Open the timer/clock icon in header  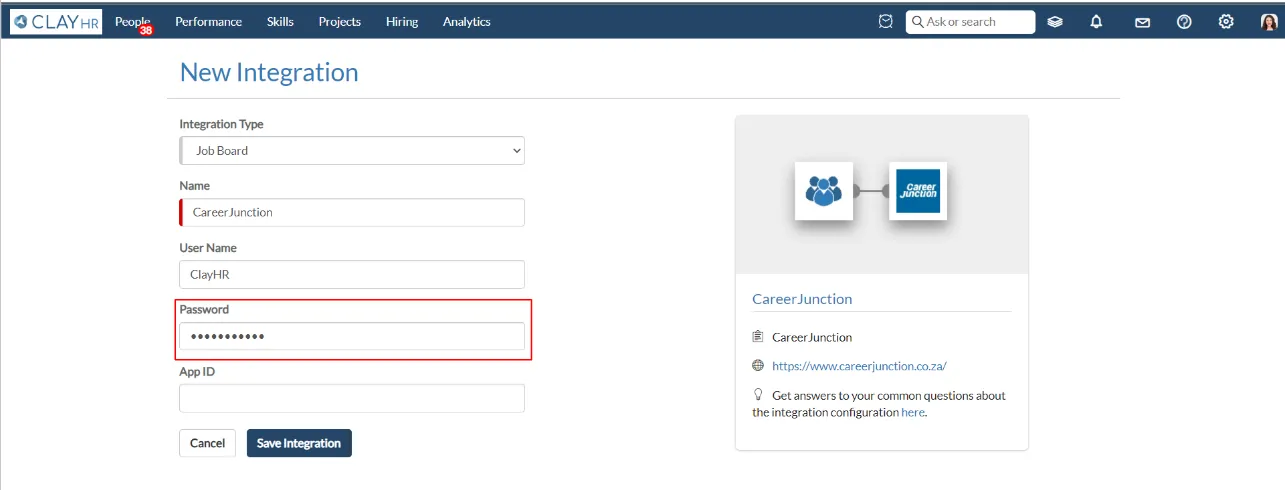click(885, 21)
